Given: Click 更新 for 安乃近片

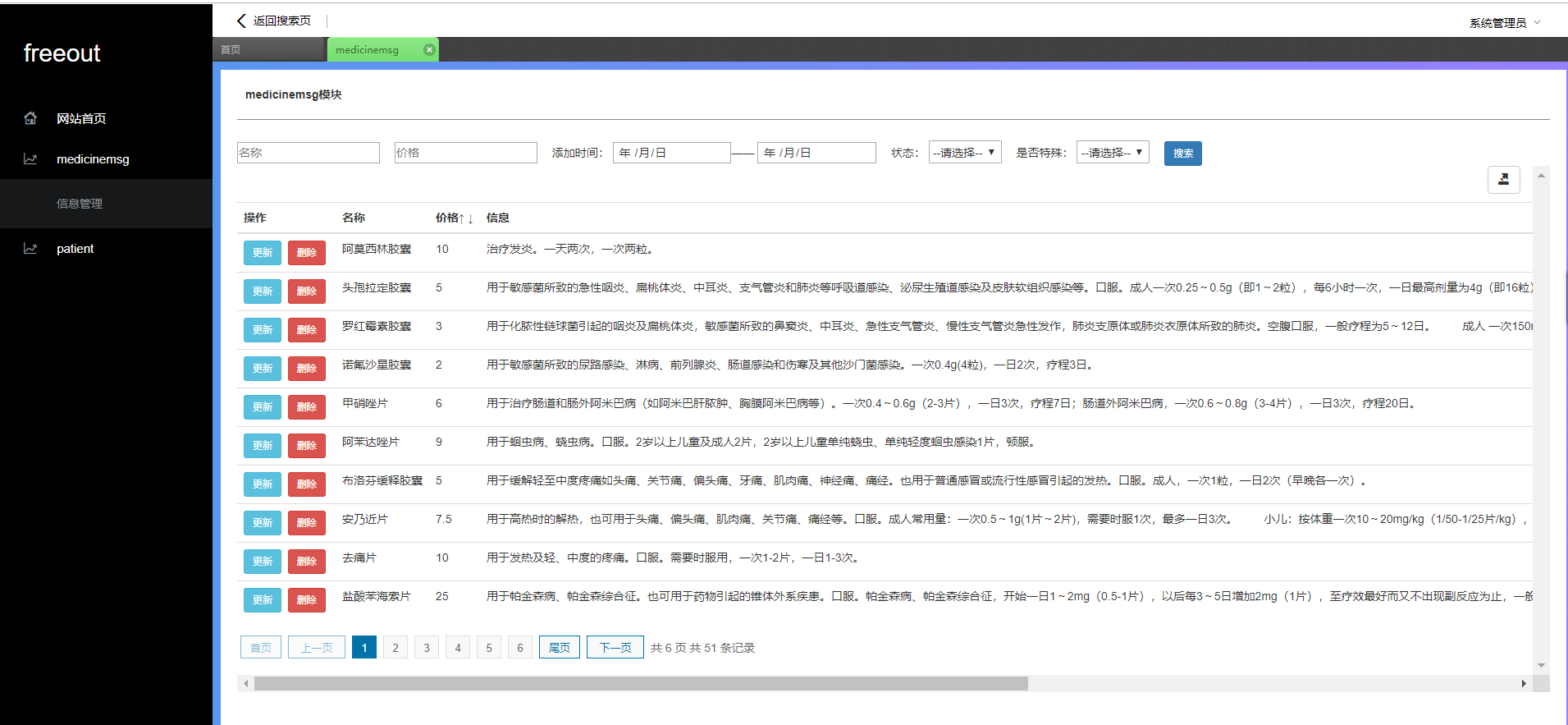Looking at the screenshot, I should (x=263, y=523).
